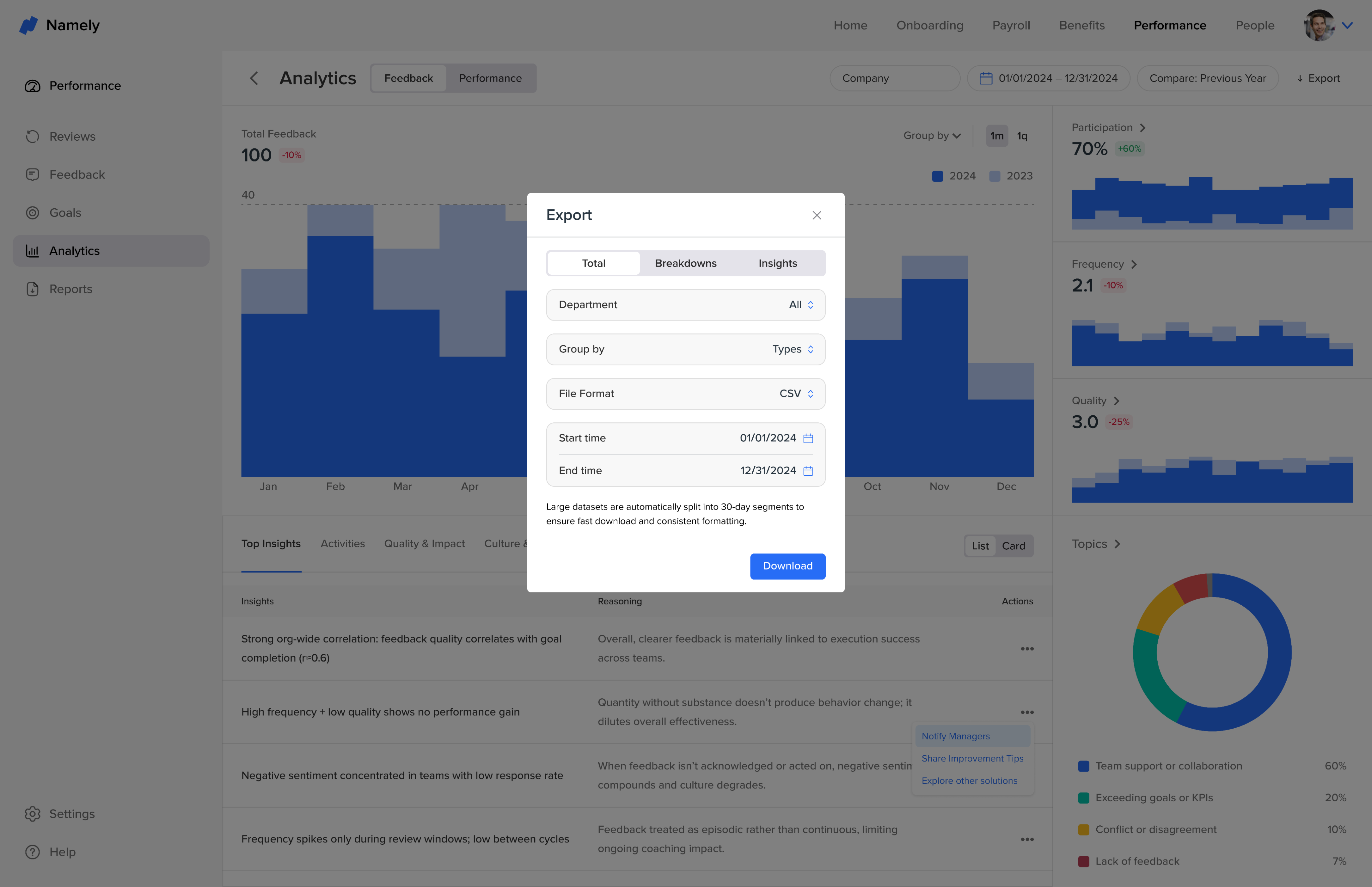Close the Export dialog
1372x887 pixels.
coord(816,215)
